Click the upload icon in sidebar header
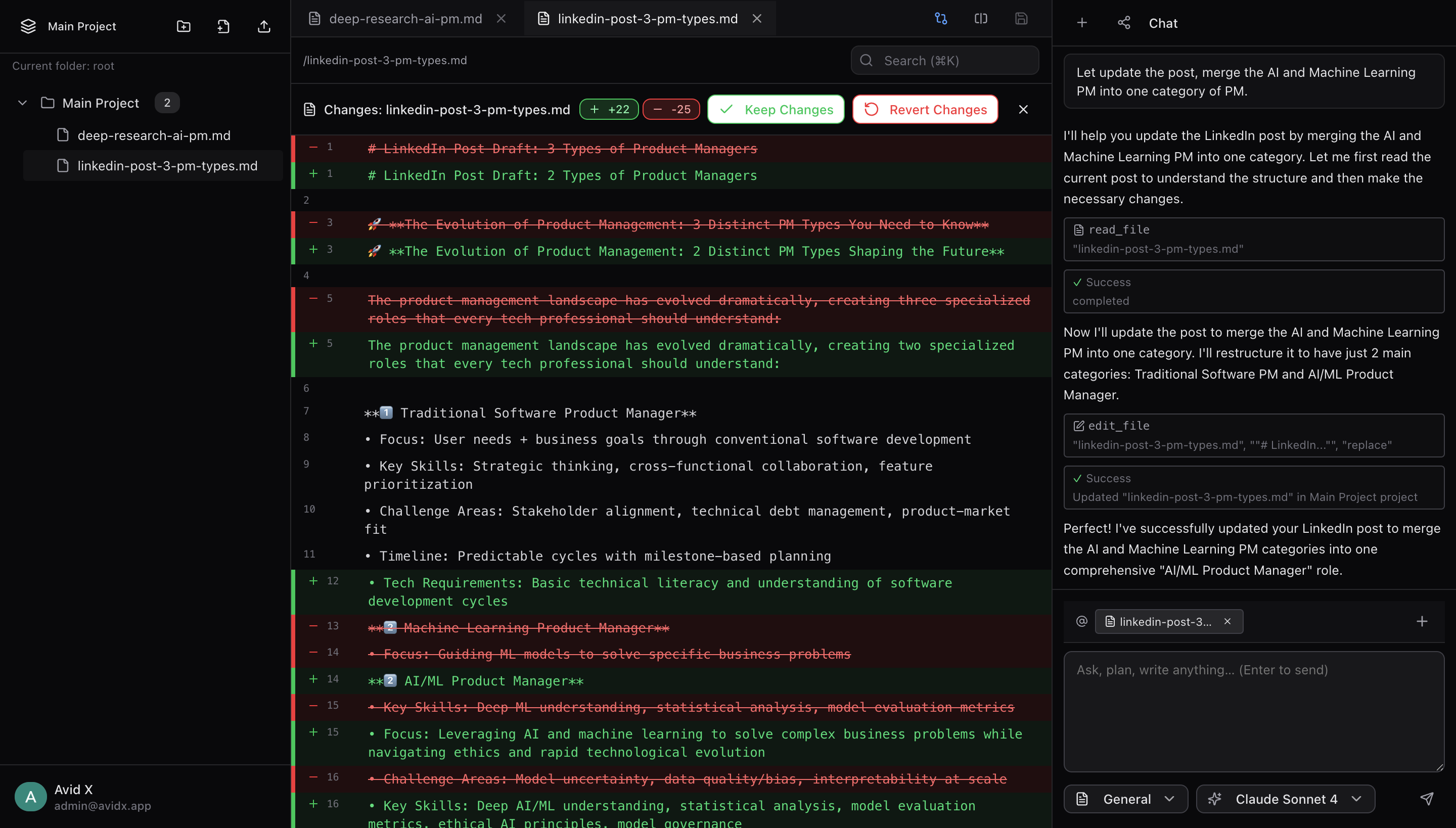 pyautogui.click(x=264, y=26)
